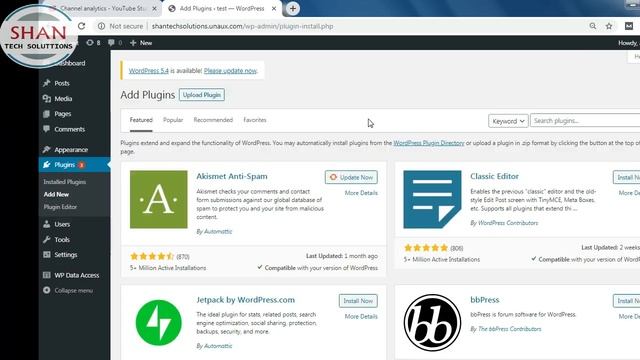This screenshot has width=640, height=360.
Task: Open Installed Plugins submenu item
Action: tap(64, 182)
